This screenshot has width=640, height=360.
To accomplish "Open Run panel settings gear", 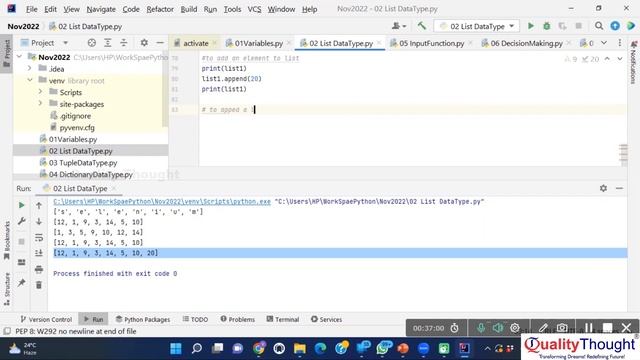I will point(603,188).
